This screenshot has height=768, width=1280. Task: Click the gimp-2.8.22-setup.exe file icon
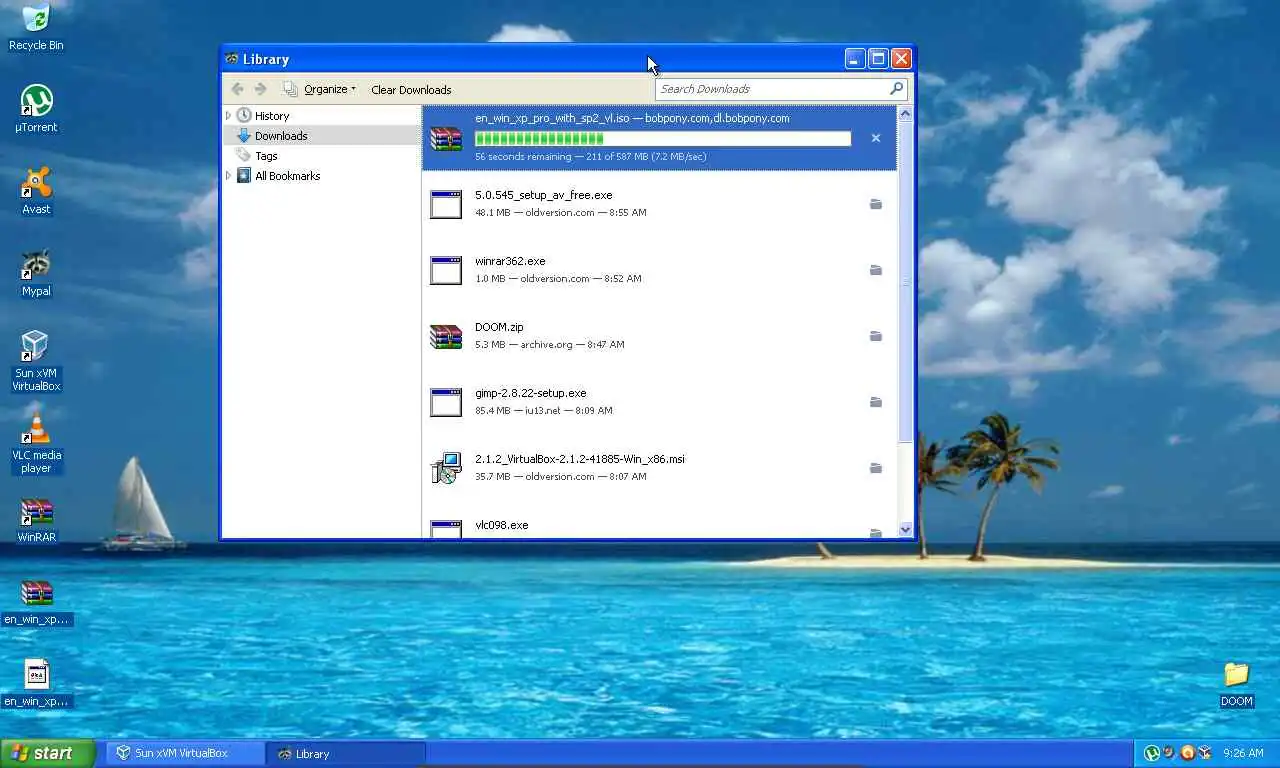pos(446,402)
